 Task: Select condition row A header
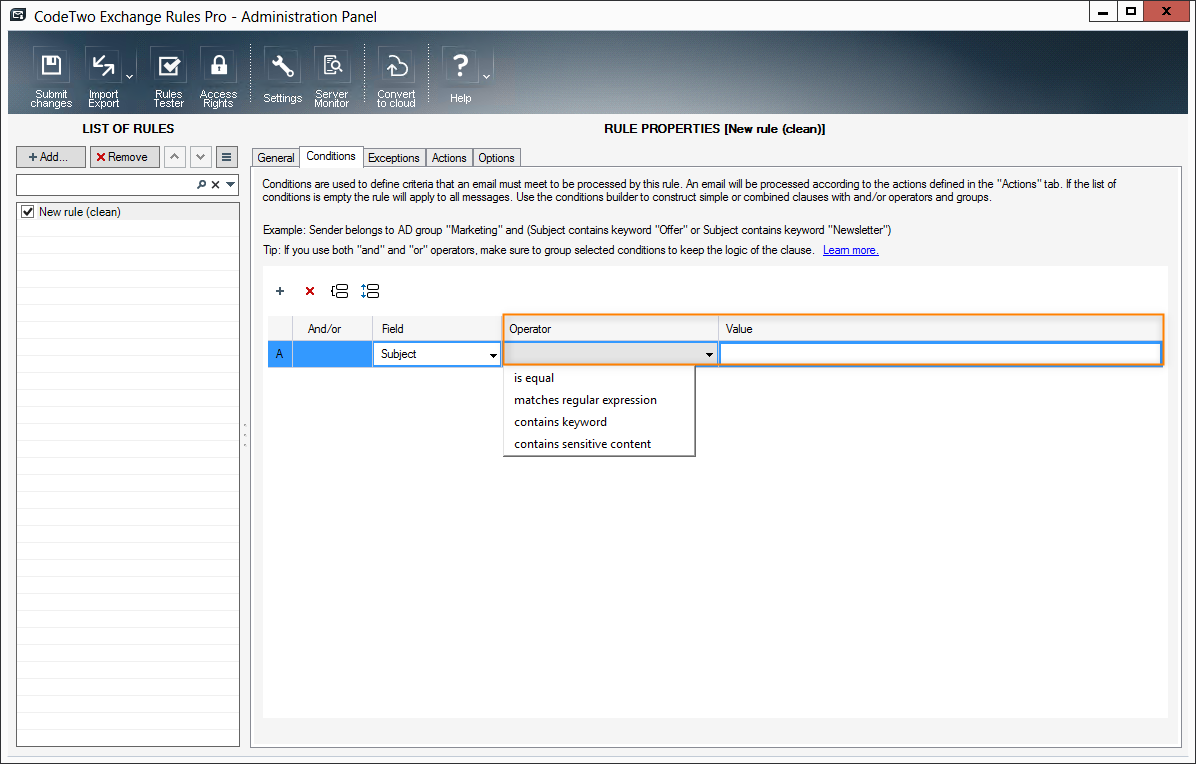click(280, 354)
